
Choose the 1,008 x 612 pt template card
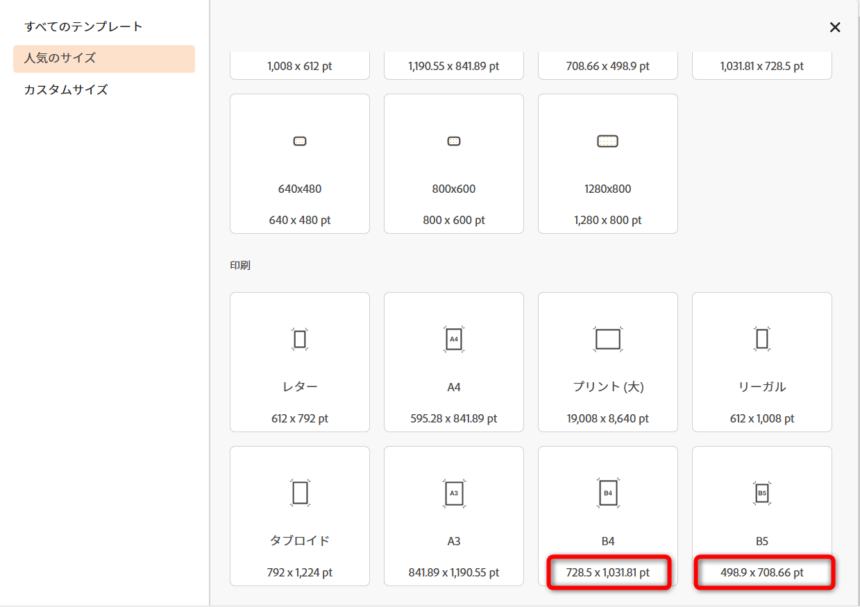(x=299, y=65)
